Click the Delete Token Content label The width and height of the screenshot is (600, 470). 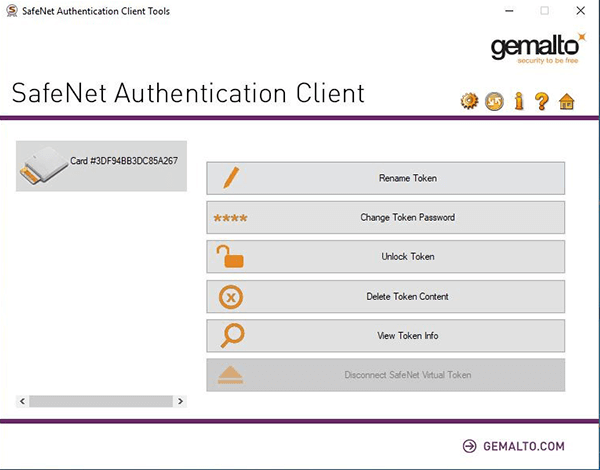coord(407,297)
